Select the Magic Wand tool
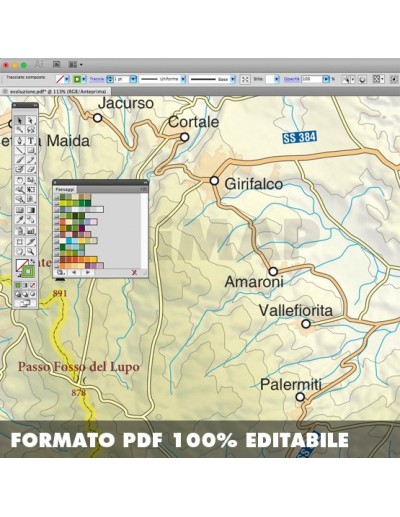 tap(20, 130)
